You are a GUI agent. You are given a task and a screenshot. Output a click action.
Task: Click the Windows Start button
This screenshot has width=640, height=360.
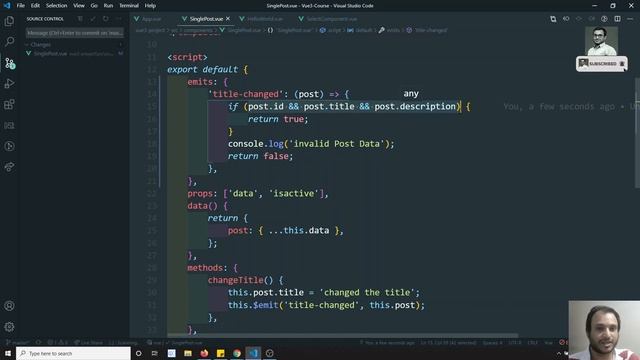(x=8, y=353)
